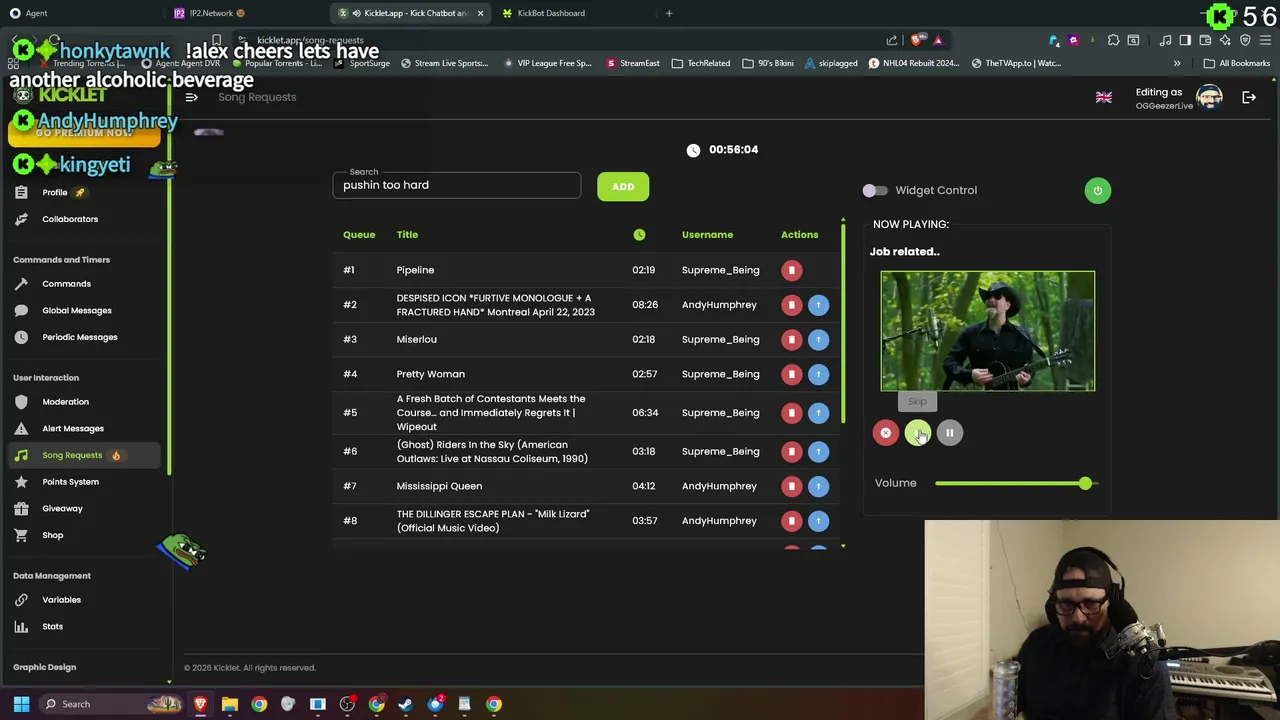Move Milk Lizard up the queue
Image resolution: width=1280 pixels, height=720 pixels.
pyautogui.click(x=818, y=521)
